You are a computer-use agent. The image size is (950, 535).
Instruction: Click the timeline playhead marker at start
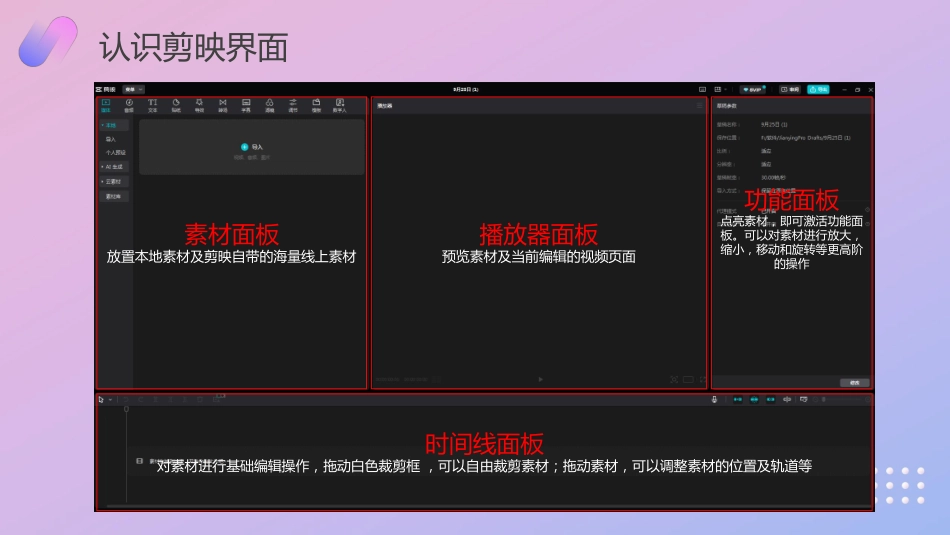point(127,410)
